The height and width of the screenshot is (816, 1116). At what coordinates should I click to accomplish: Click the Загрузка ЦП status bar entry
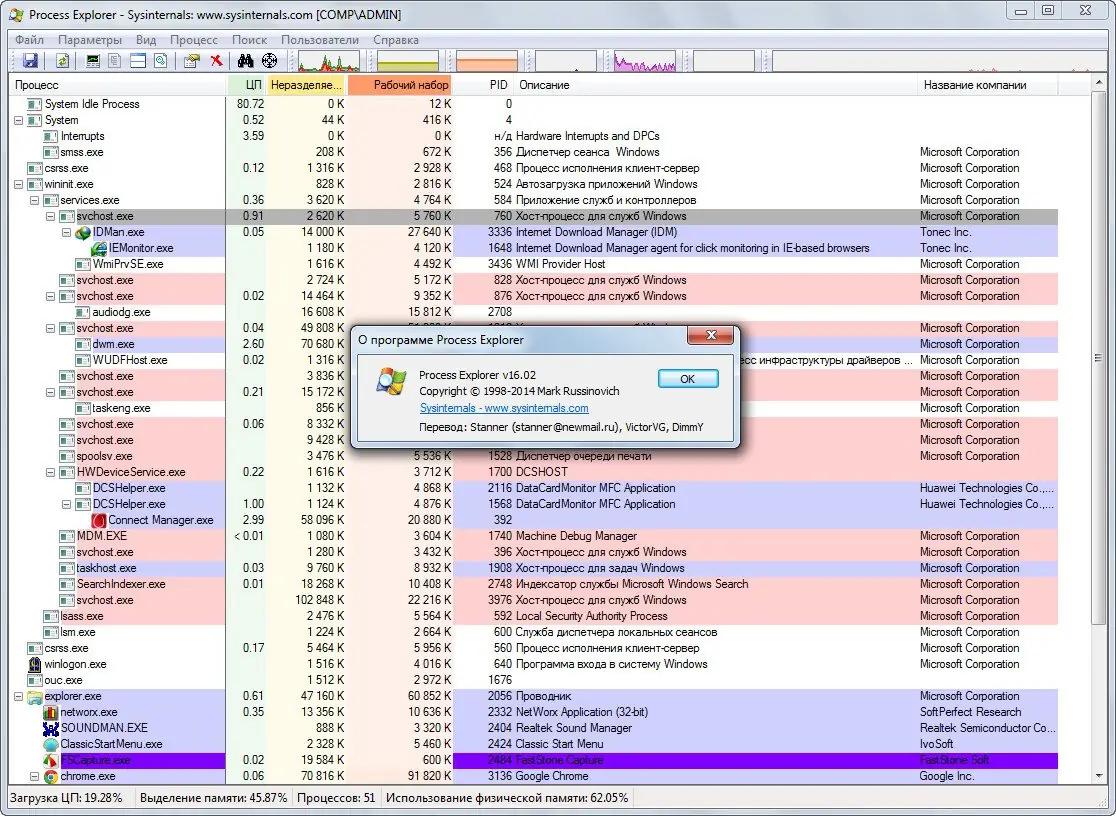(67, 798)
